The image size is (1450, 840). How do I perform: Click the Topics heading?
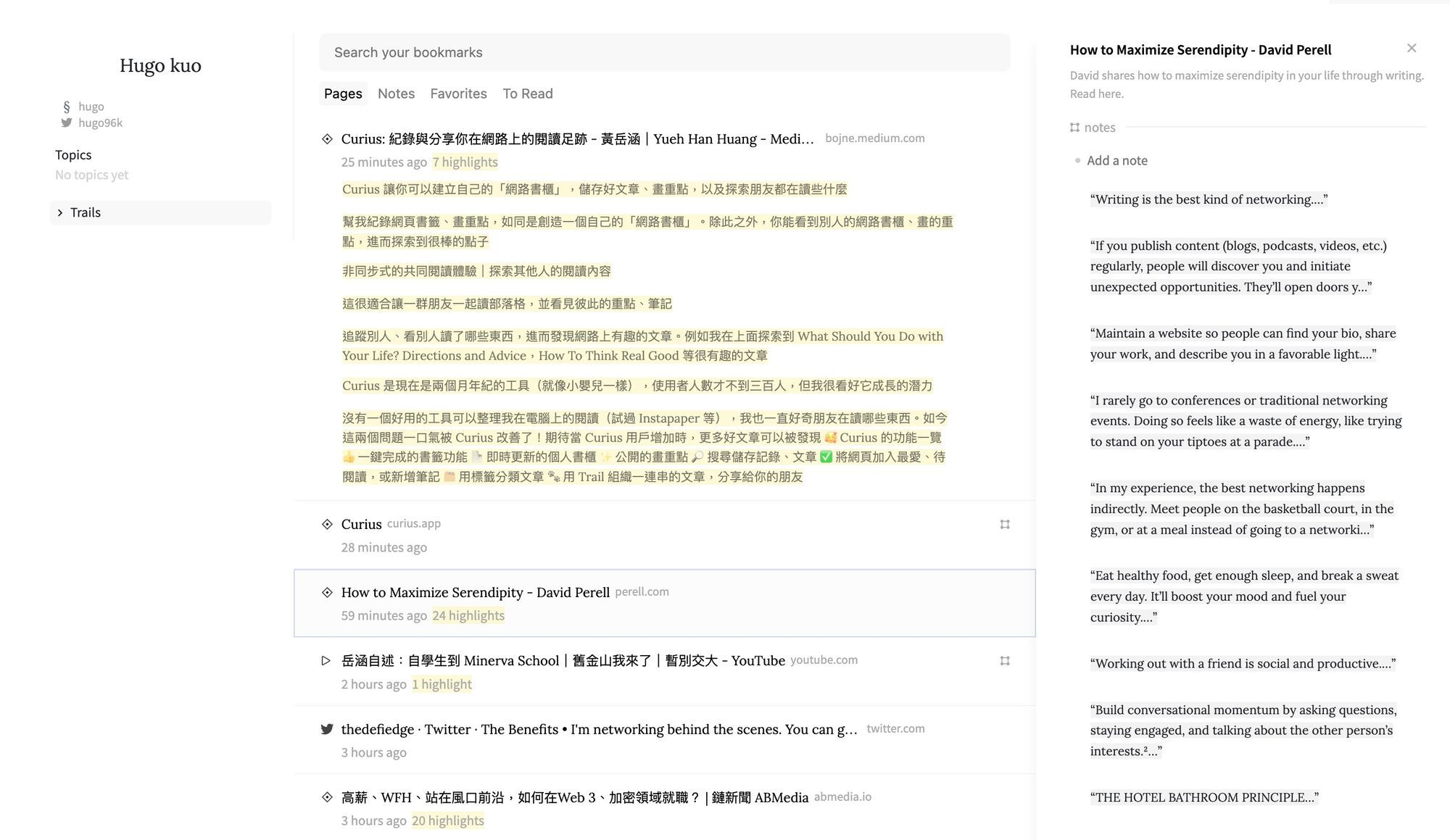(73, 155)
